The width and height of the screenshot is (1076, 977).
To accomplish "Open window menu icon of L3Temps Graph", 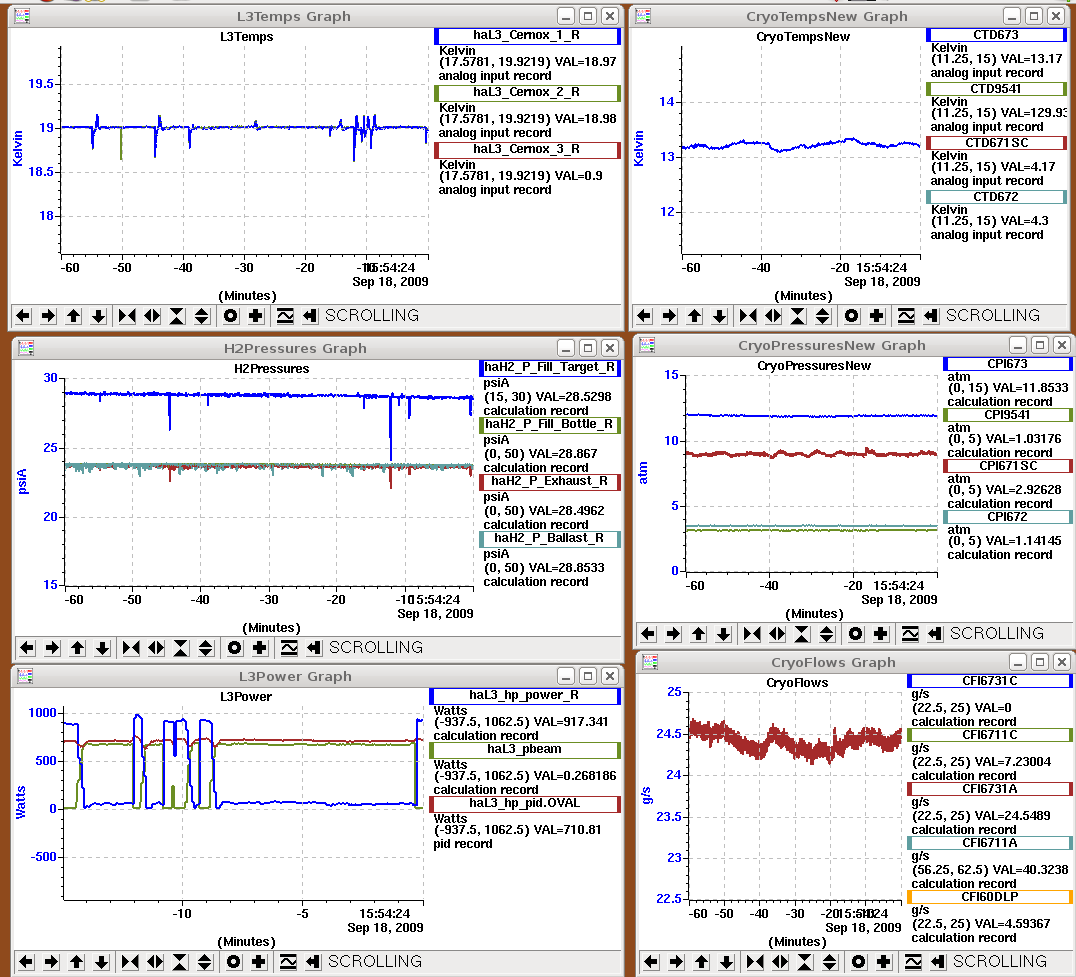I will (x=22, y=16).
